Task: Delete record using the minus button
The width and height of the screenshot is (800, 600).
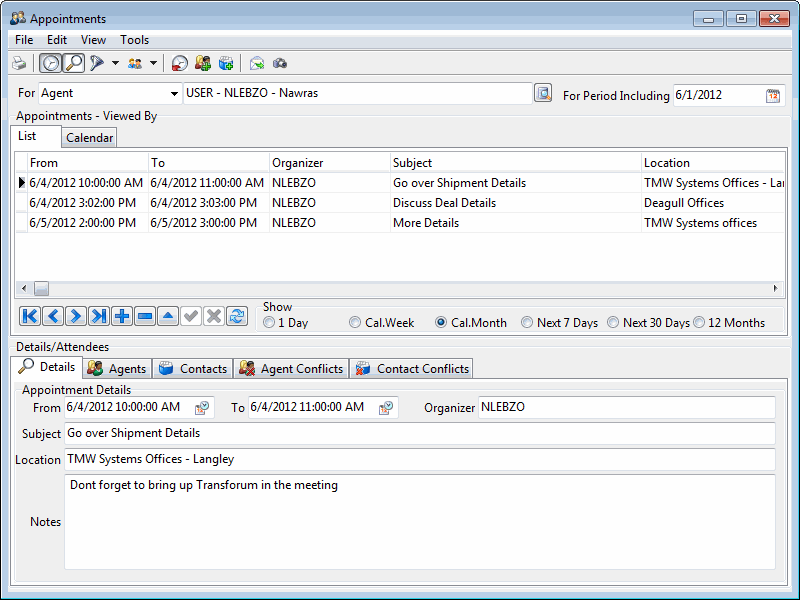Action: (x=145, y=316)
